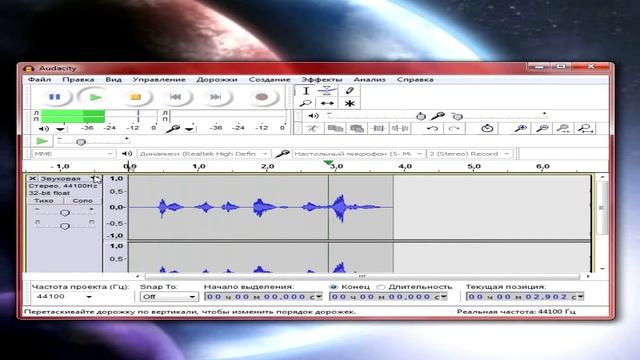Open the Анализ menu
The width and height of the screenshot is (640, 360).
point(369,80)
